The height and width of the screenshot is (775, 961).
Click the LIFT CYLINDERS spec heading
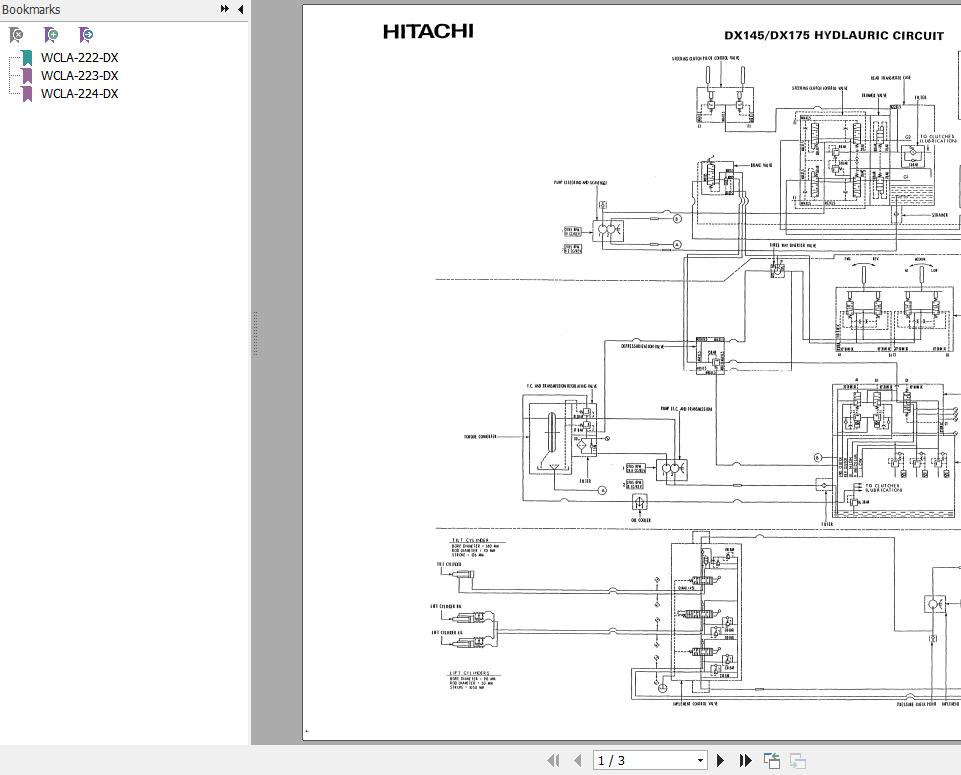tap(470, 673)
